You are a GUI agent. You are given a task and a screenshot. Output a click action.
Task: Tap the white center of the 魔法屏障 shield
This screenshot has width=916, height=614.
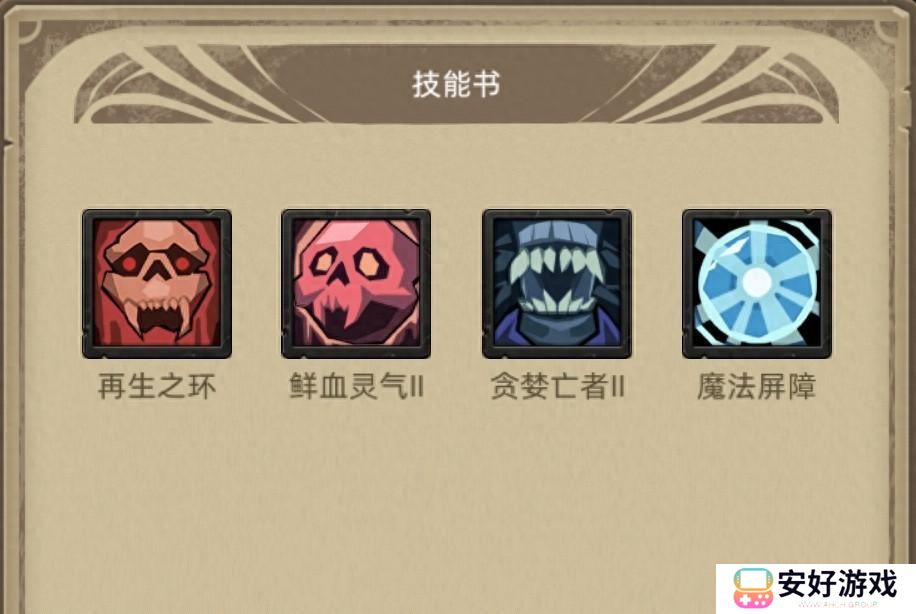(757, 284)
